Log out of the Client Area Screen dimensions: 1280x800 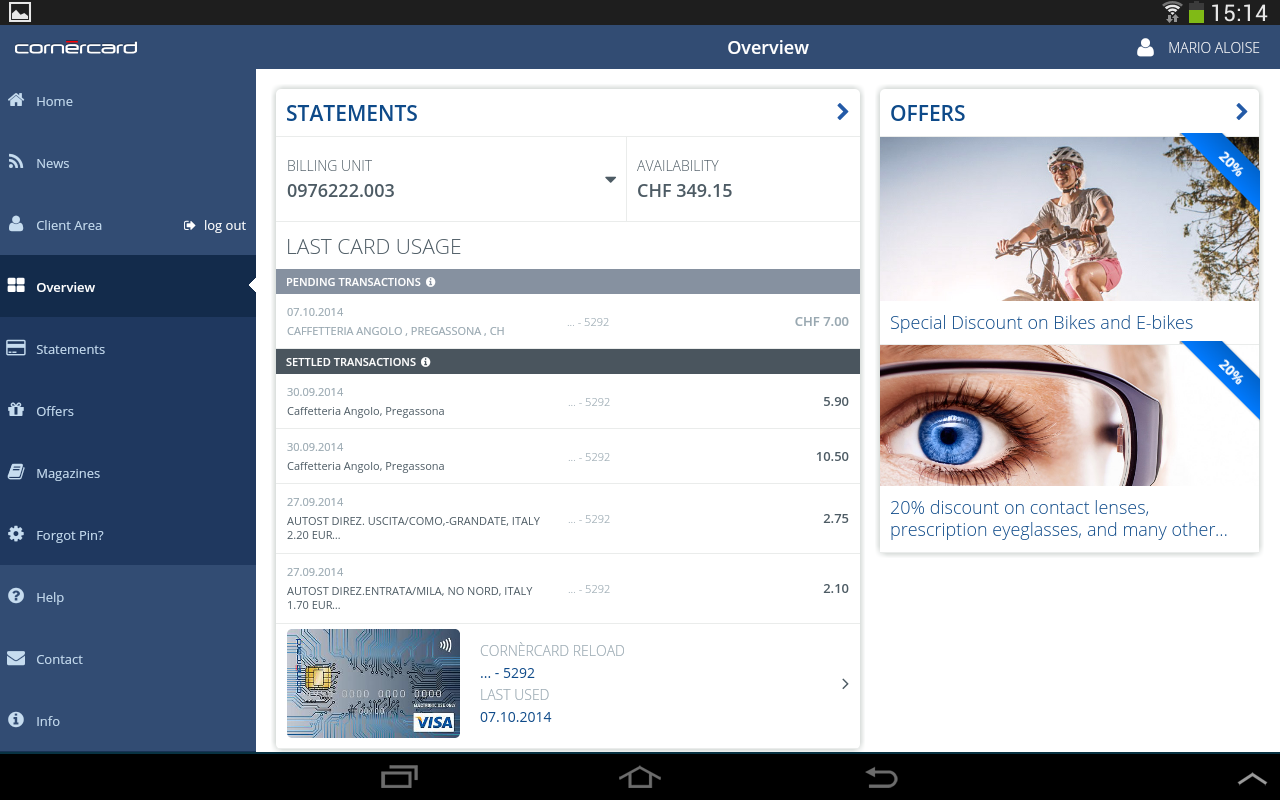pyautogui.click(x=214, y=225)
